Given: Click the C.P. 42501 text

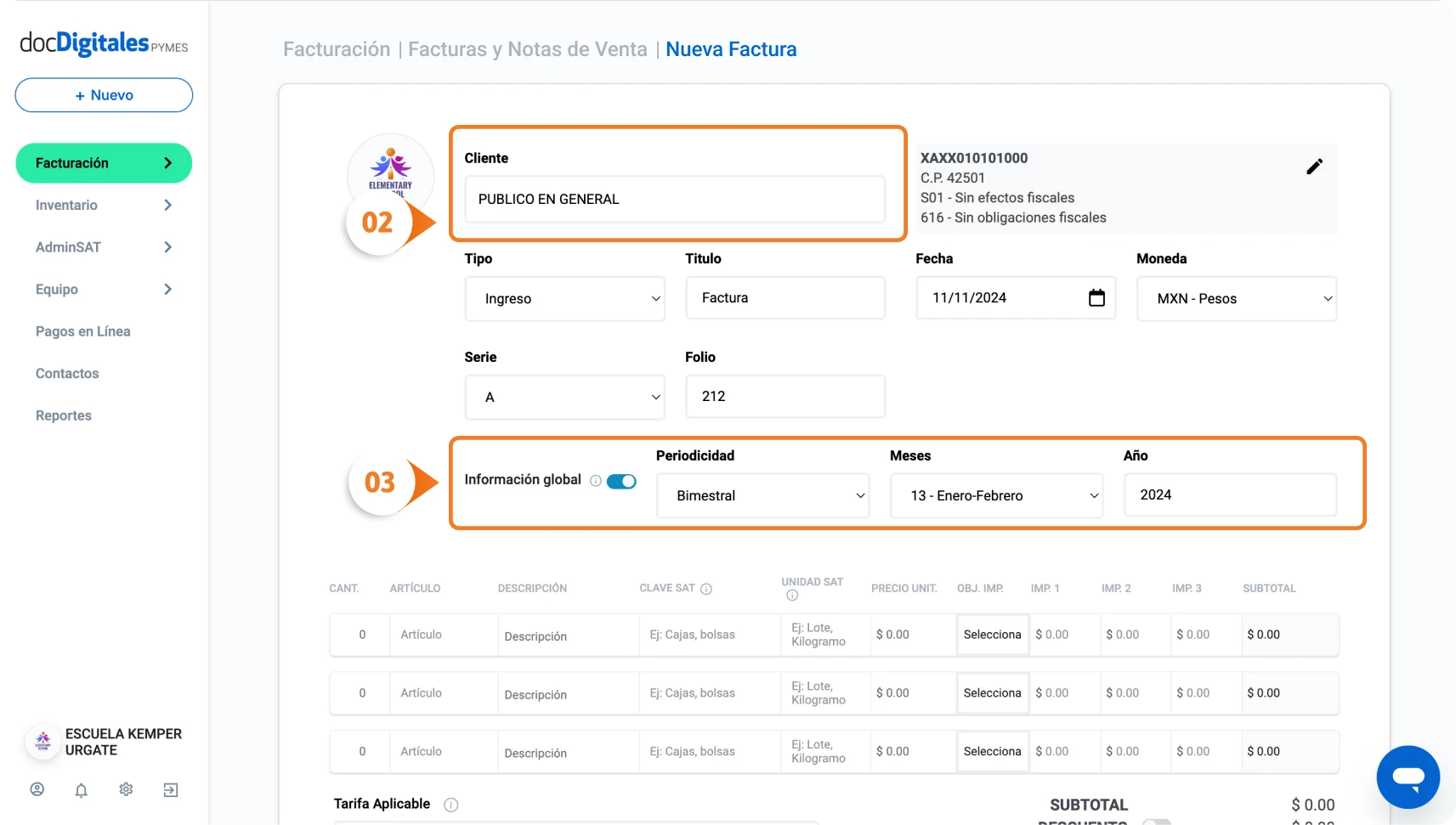Looking at the screenshot, I should click(x=953, y=178).
